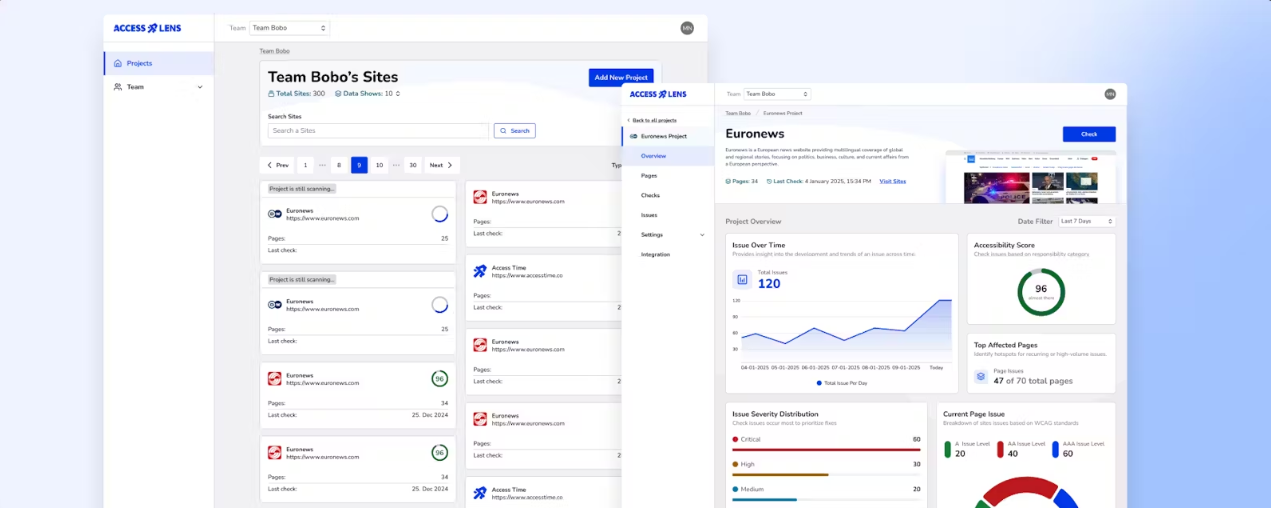Select current page 9 in pagination
Image resolution: width=1271 pixels, height=508 pixels.
(359, 165)
